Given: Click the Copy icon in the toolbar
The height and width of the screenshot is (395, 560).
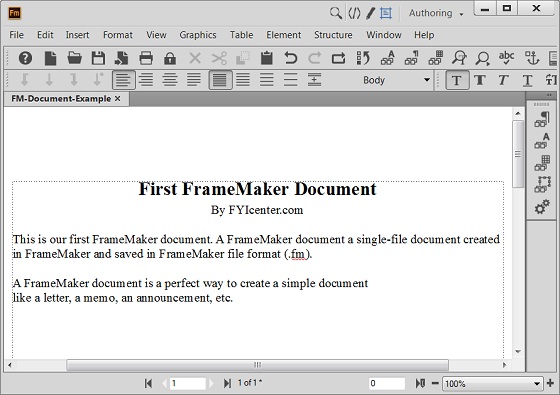Looking at the screenshot, I should pos(243,58).
